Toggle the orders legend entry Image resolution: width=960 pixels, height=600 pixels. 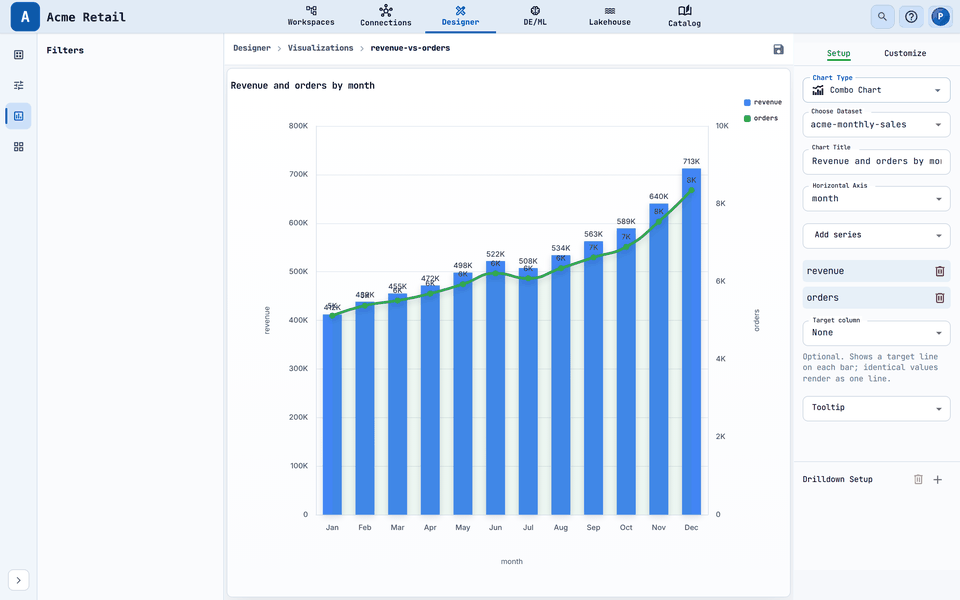point(761,118)
